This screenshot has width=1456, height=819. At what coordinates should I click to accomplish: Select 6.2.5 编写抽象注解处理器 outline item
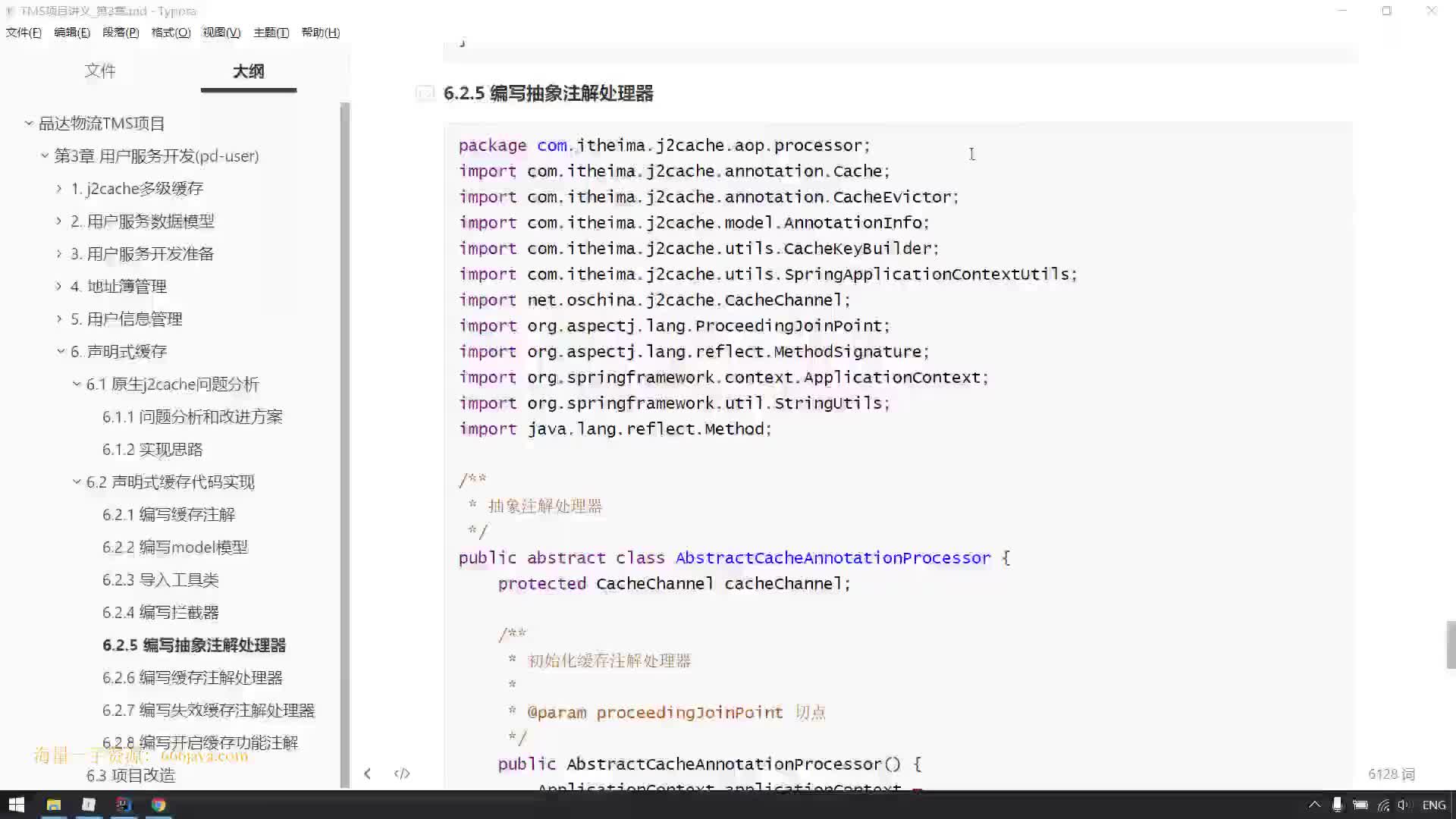(x=194, y=645)
